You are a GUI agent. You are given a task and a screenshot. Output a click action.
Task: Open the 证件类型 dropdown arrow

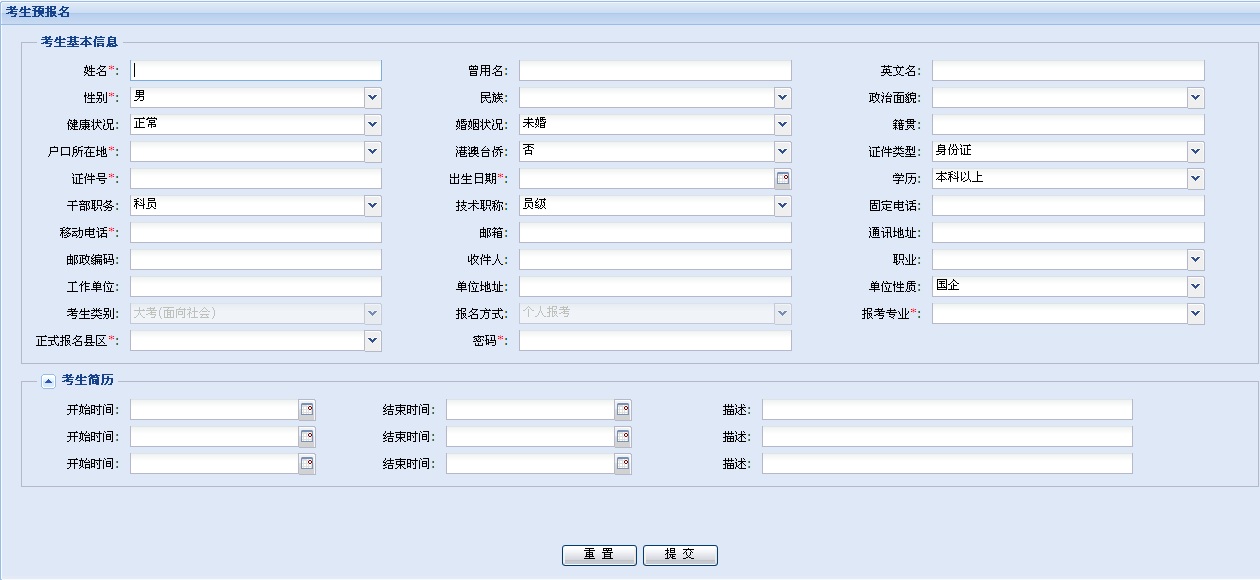tap(1195, 152)
